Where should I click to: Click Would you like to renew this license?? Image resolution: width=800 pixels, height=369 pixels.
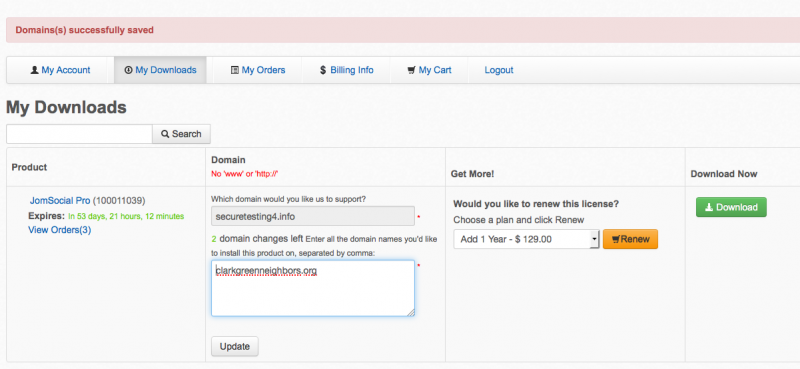point(536,204)
